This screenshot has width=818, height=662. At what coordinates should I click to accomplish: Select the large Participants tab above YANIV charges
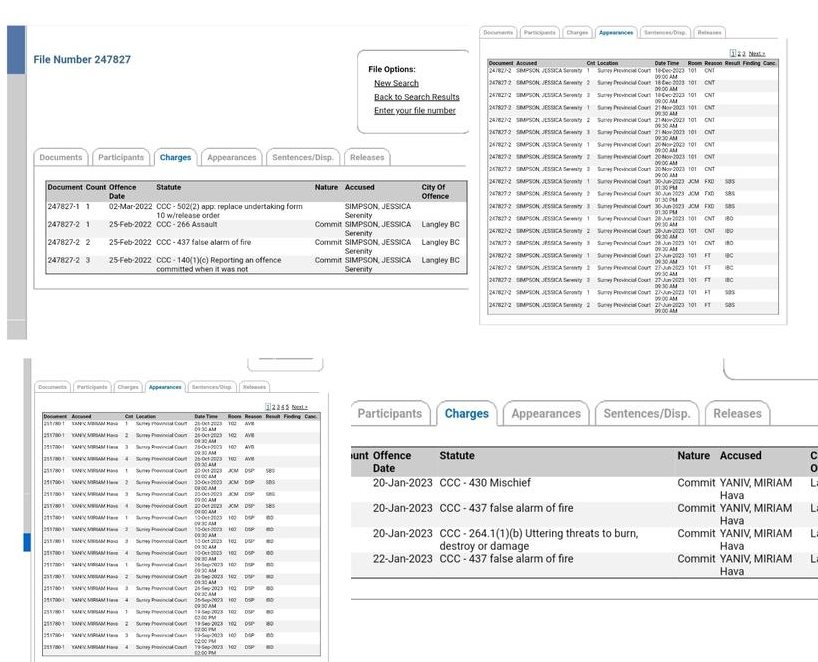coord(389,414)
